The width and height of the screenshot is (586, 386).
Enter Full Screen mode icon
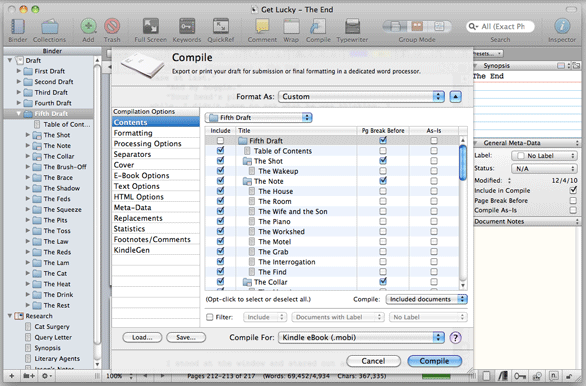(151, 26)
